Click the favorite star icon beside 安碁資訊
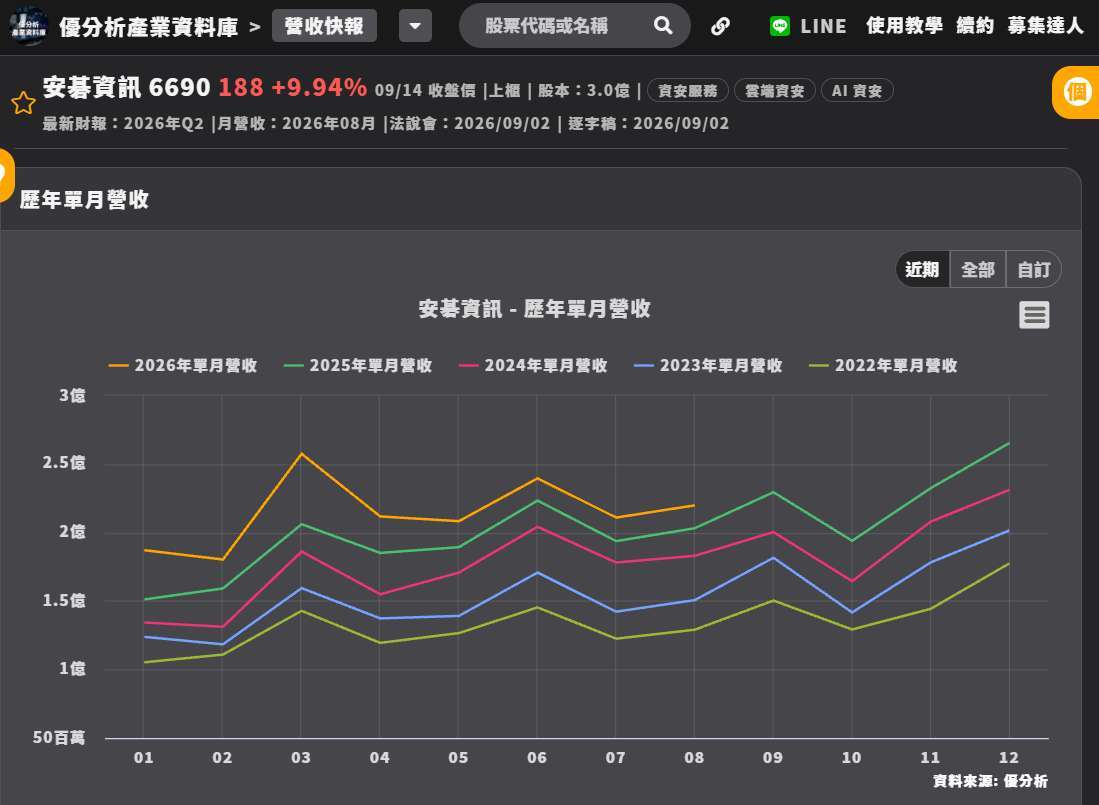Image resolution: width=1099 pixels, height=805 pixels. pos(23,103)
